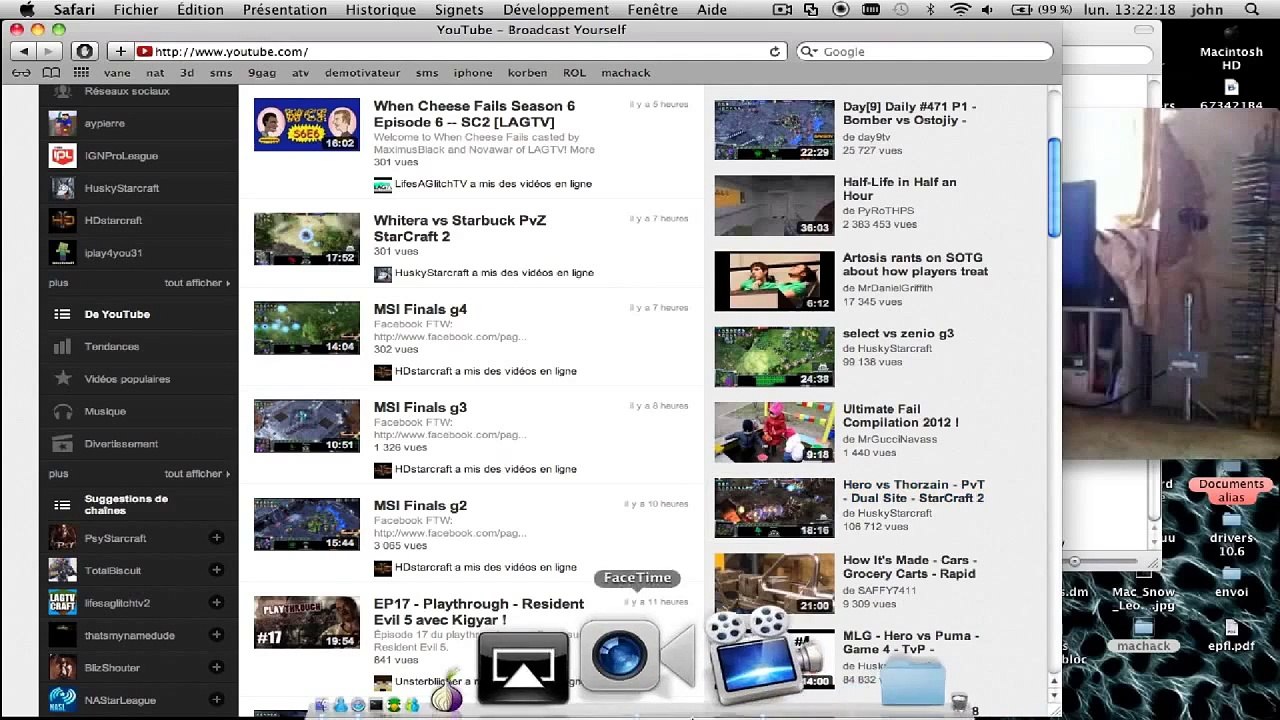Open the blue folder stack in Dock
The image size is (1280, 720).
click(x=913, y=683)
